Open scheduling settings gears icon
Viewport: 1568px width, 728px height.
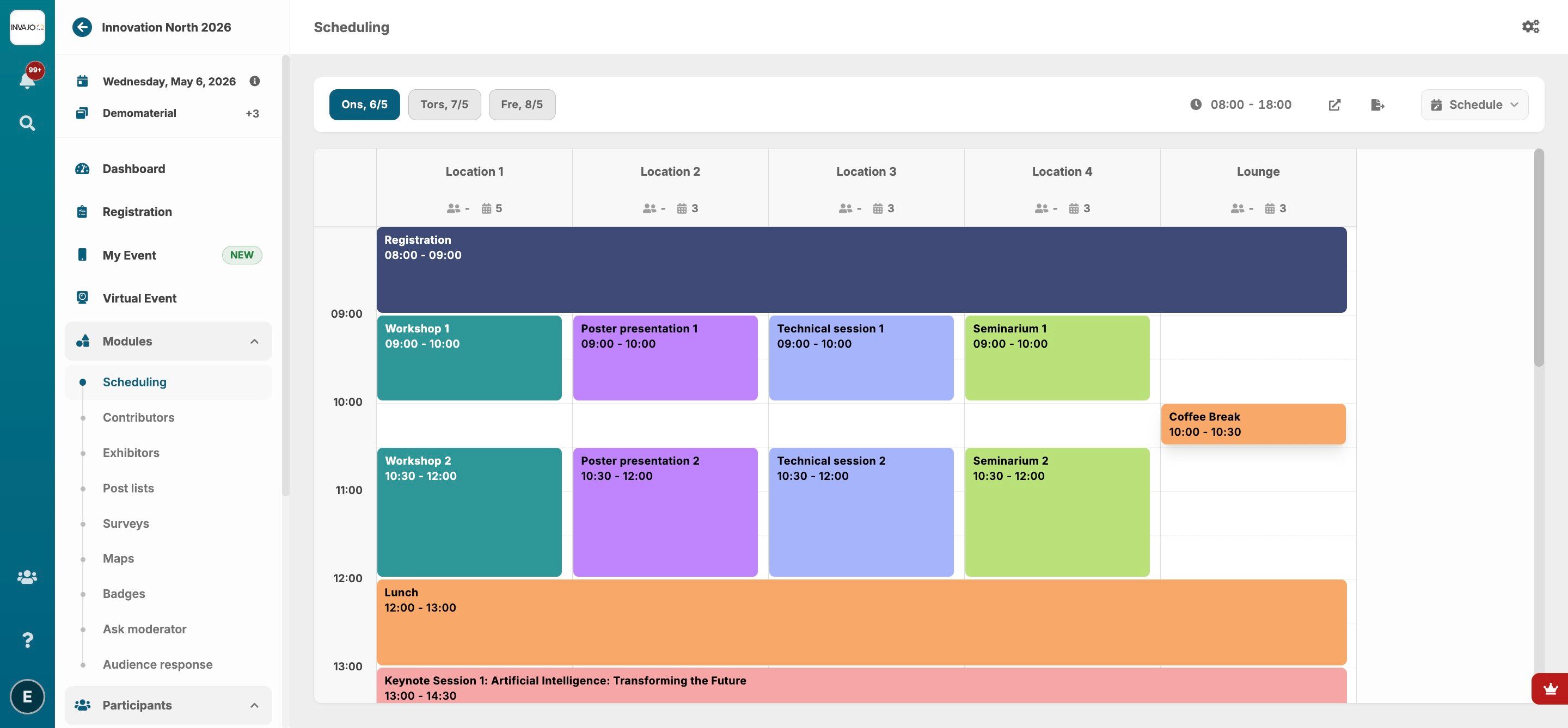point(1530,27)
